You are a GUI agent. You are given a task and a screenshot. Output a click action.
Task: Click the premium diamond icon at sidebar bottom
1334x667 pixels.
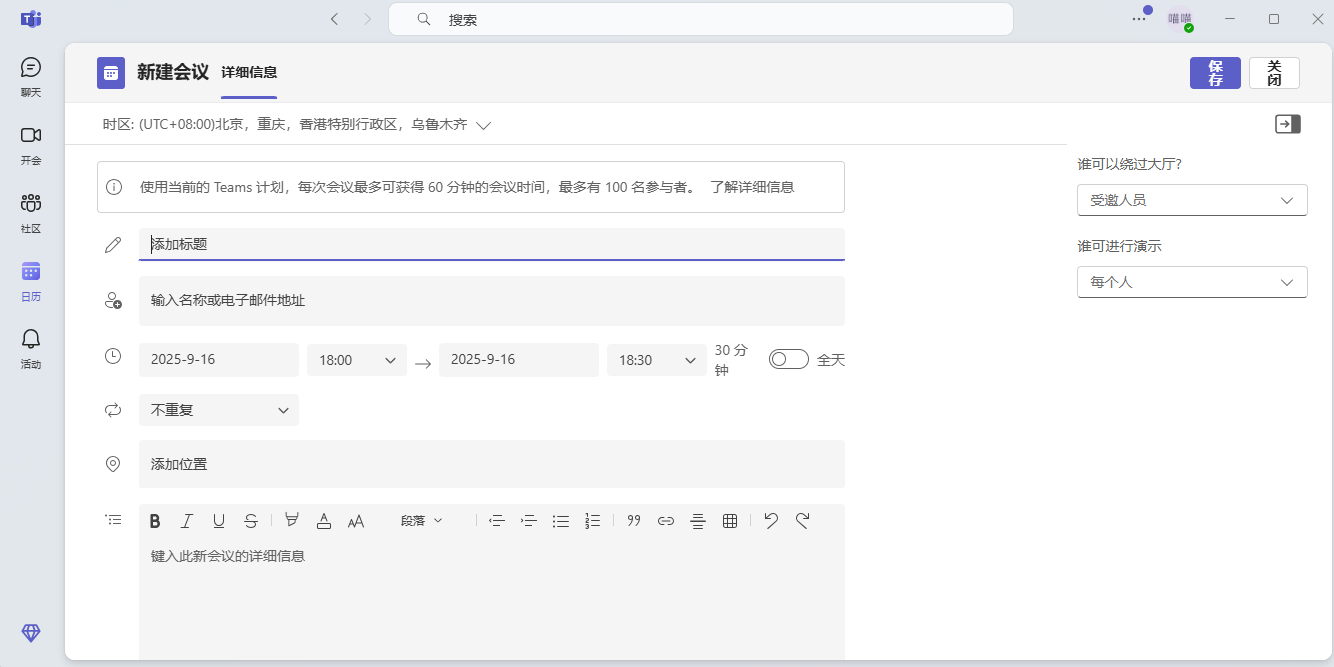pos(30,633)
